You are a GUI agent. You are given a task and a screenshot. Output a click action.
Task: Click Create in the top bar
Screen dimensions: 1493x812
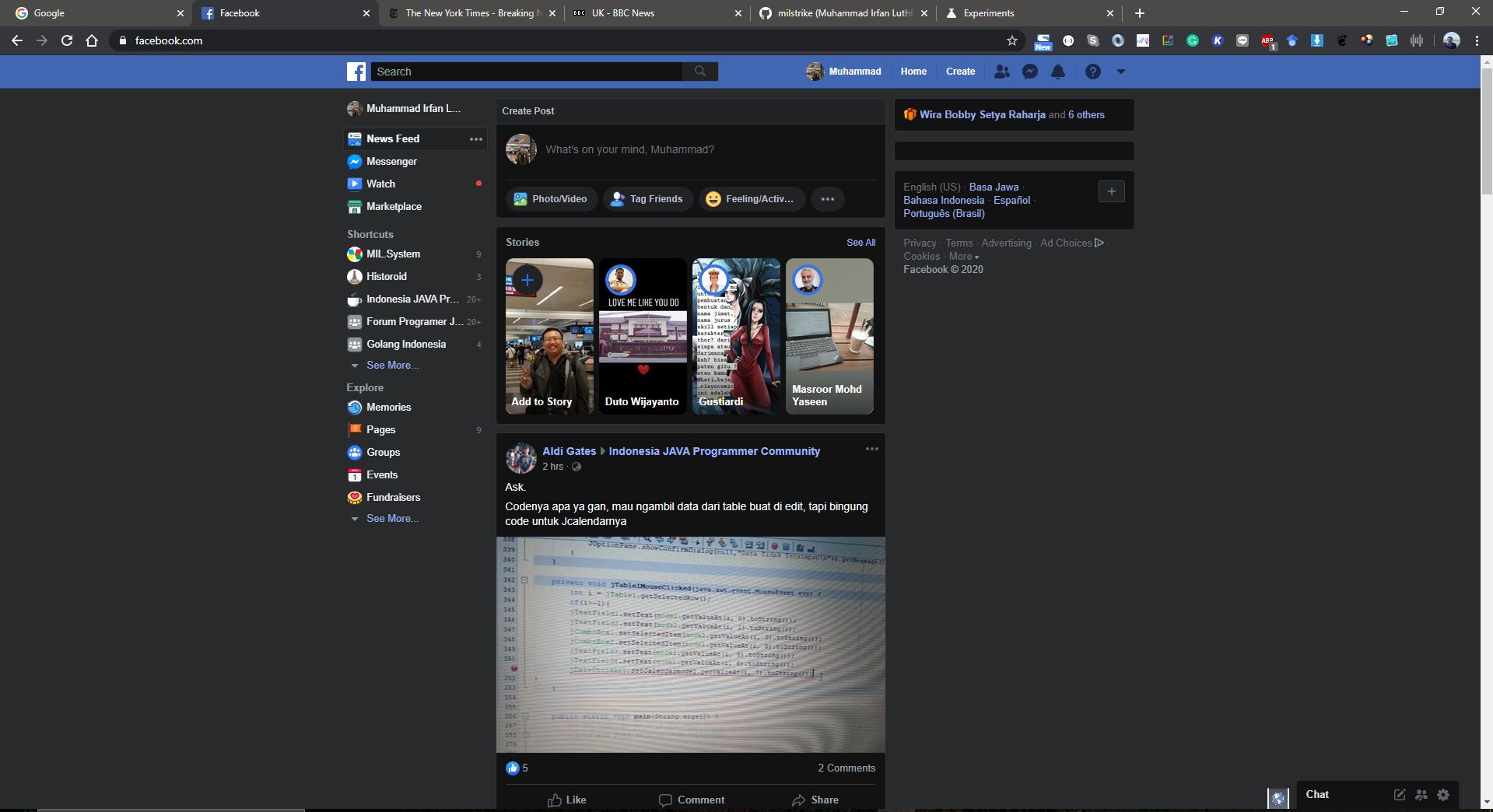(x=960, y=72)
